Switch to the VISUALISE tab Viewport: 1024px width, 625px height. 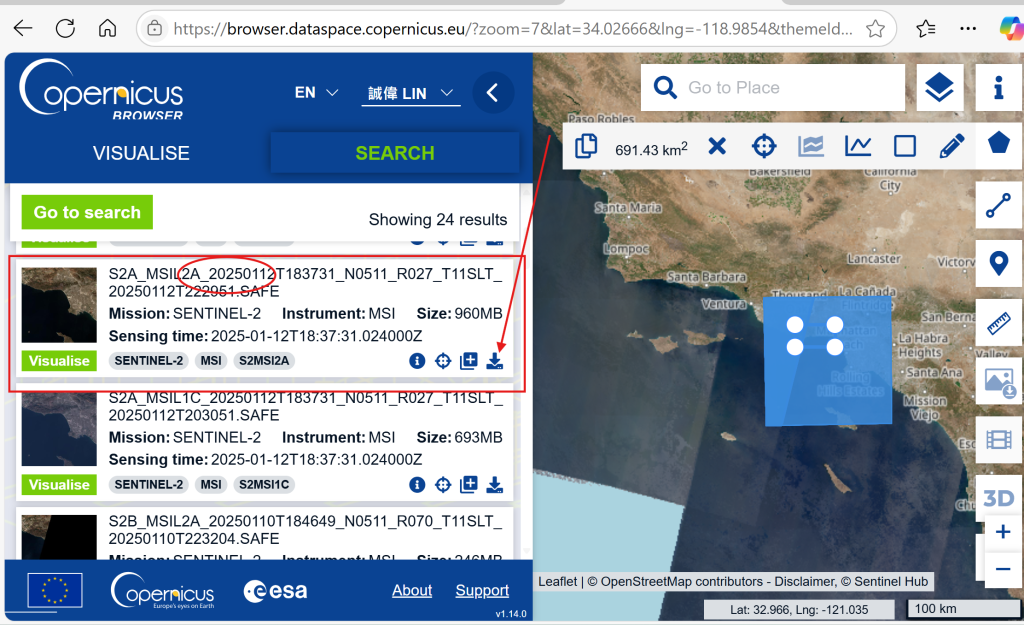coord(141,153)
